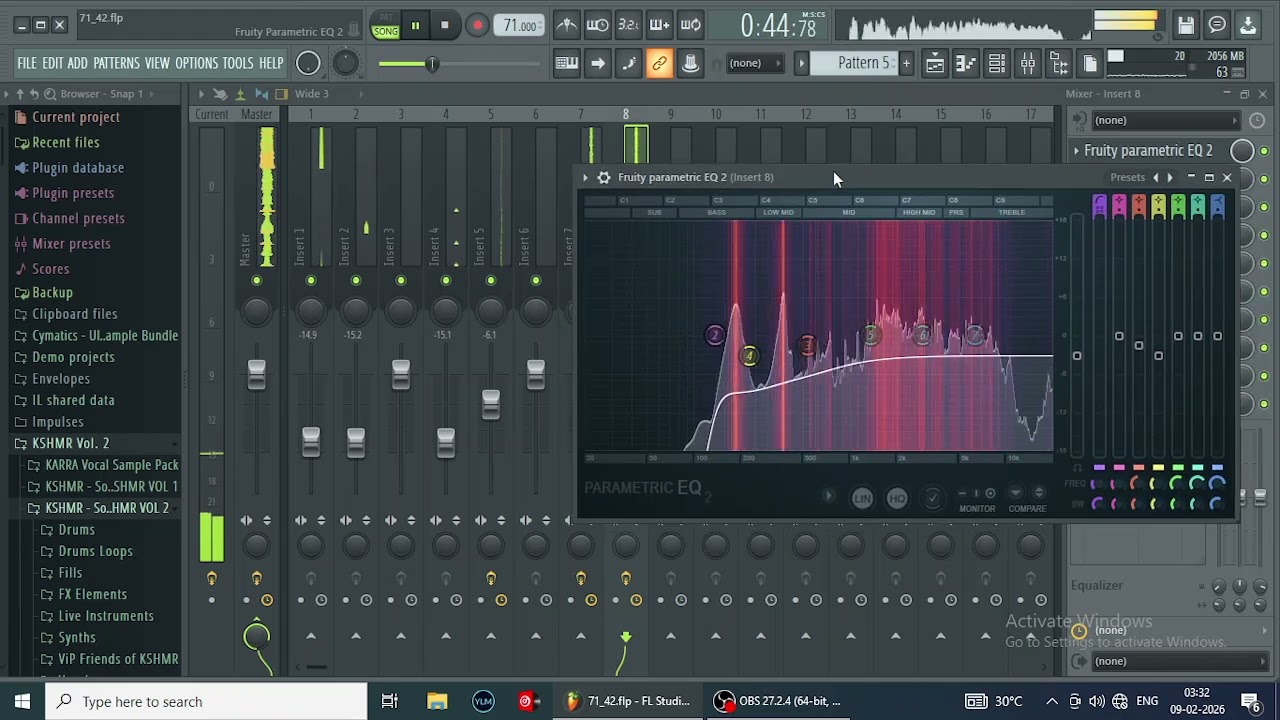Mute mixer track Insert 3
This screenshot has height=720, width=1280.
(x=401, y=280)
